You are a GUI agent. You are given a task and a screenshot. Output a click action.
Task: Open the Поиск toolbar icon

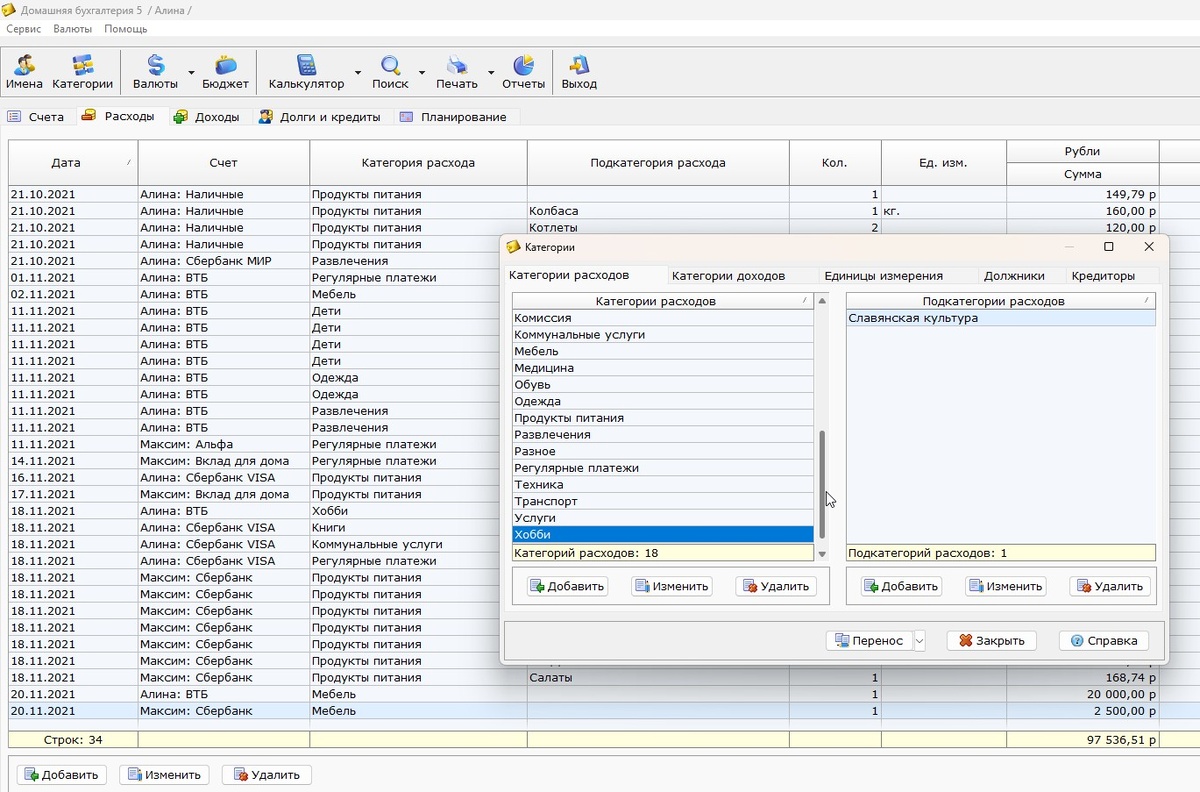pos(390,73)
